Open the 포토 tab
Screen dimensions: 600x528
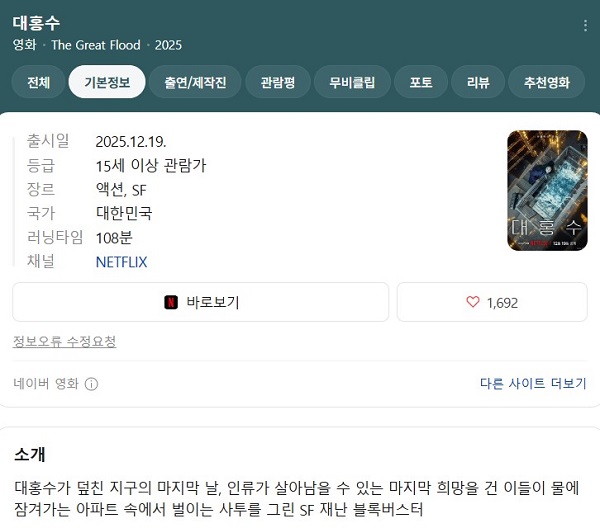click(x=421, y=82)
